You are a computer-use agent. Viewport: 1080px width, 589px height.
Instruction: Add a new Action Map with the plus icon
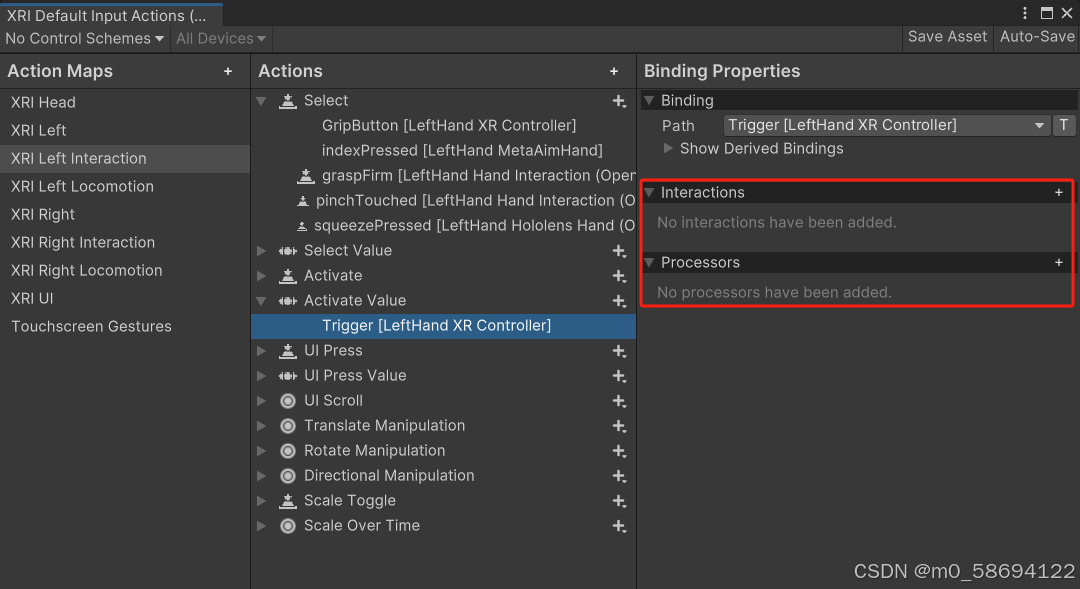click(x=228, y=71)
